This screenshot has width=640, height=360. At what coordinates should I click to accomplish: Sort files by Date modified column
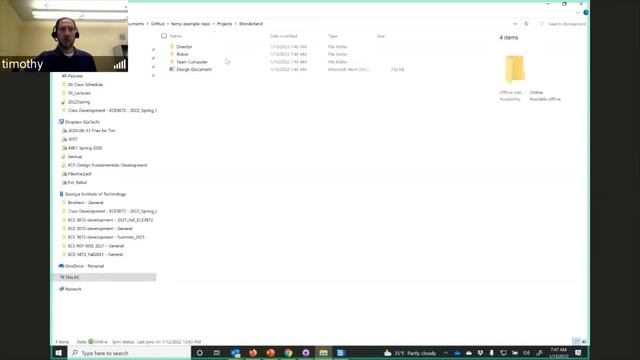pyautogui.click(x=283, y=36)
